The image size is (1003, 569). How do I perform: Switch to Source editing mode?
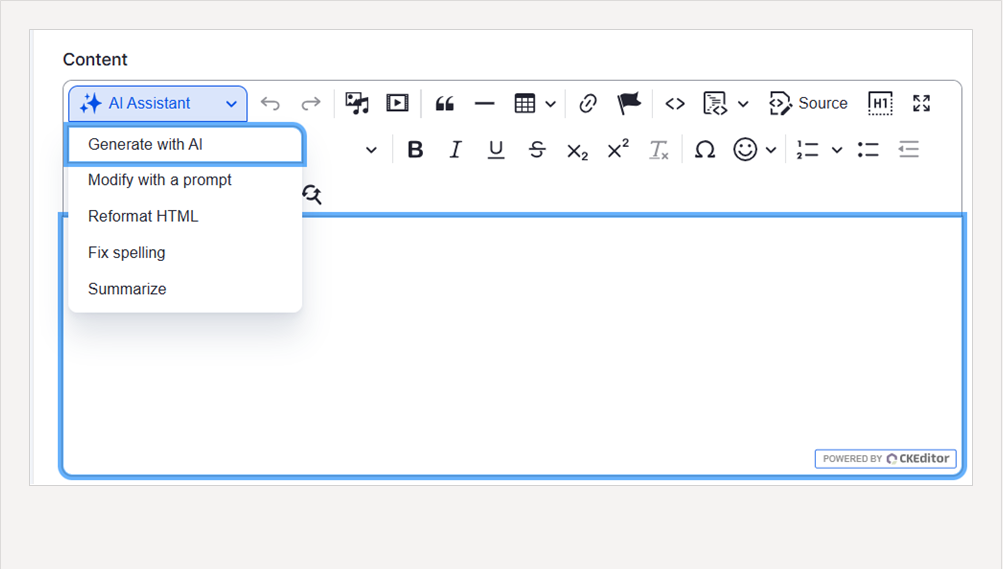809,103
